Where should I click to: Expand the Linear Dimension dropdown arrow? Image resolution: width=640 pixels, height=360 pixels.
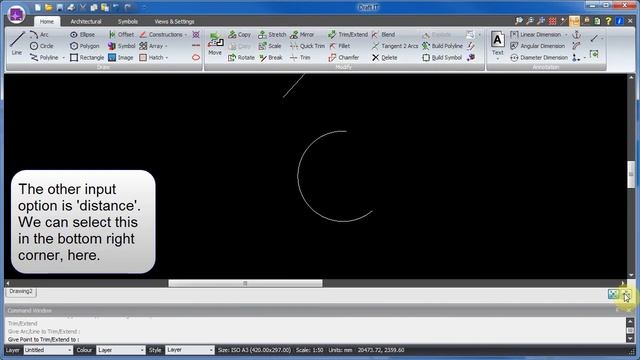point(566,35)
